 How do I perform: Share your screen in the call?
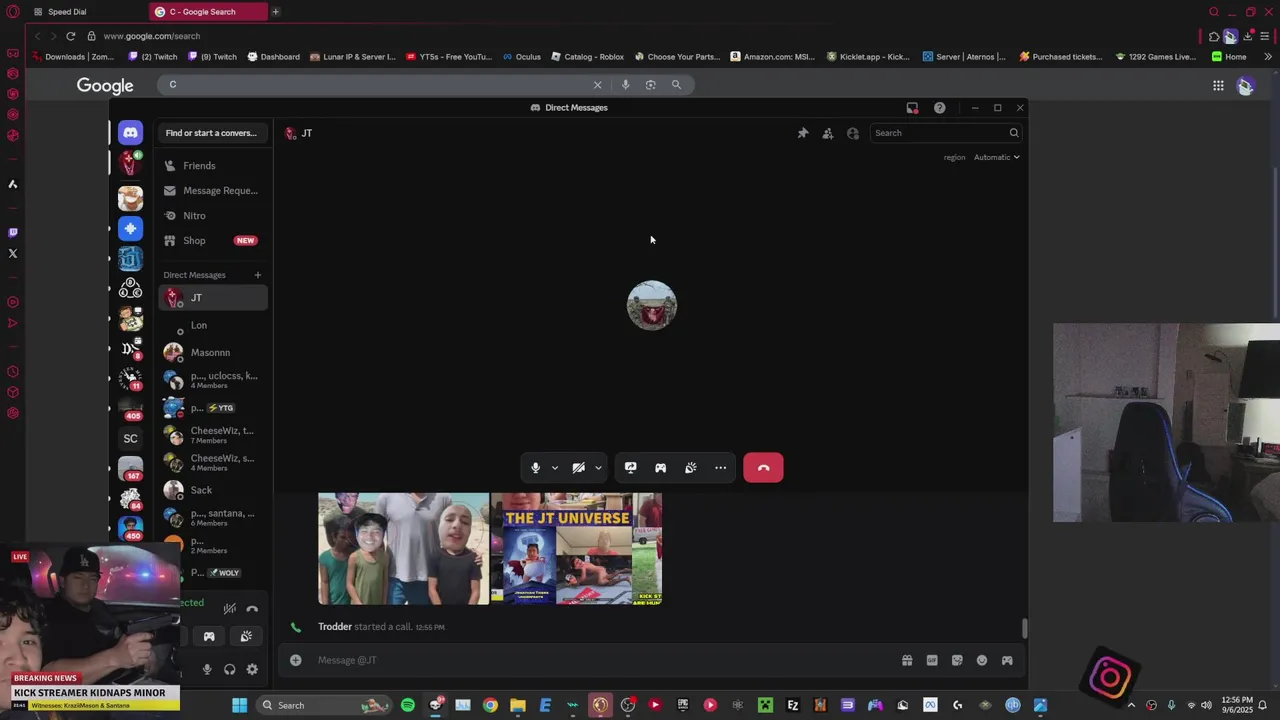tap(631, 468)
